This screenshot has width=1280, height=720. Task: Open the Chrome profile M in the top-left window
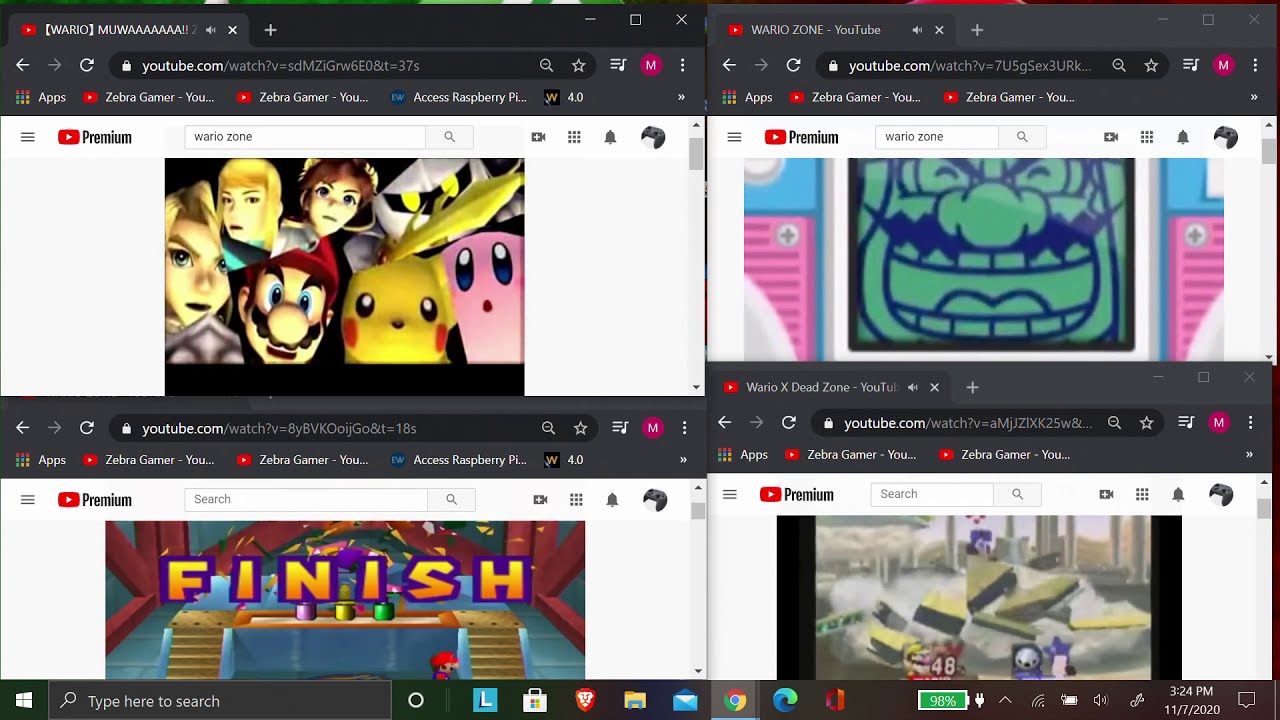click(651, 65)
